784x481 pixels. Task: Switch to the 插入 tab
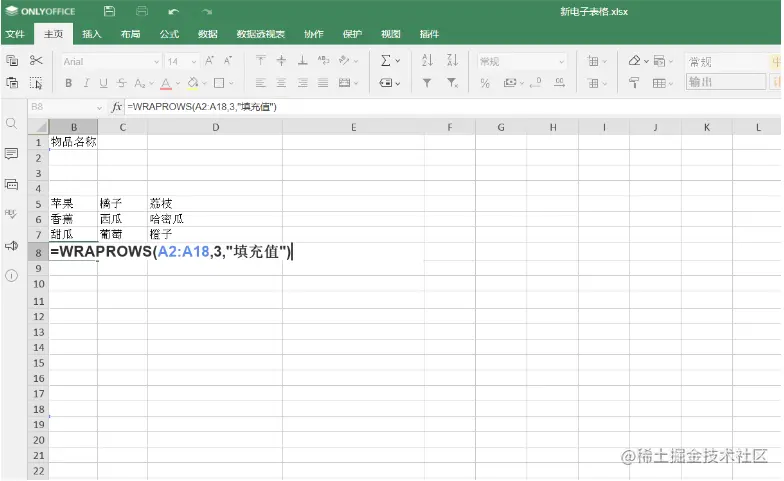pos(92,34)
